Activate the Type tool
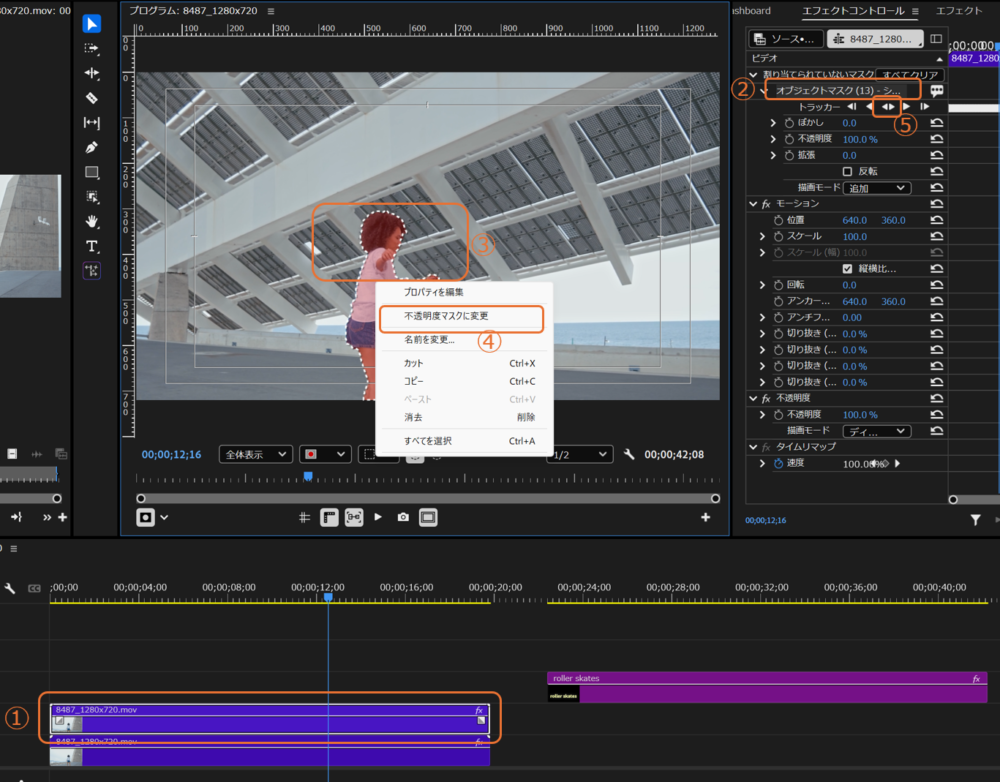Viewport: 1000px width, 782px height. coord(92,246)
